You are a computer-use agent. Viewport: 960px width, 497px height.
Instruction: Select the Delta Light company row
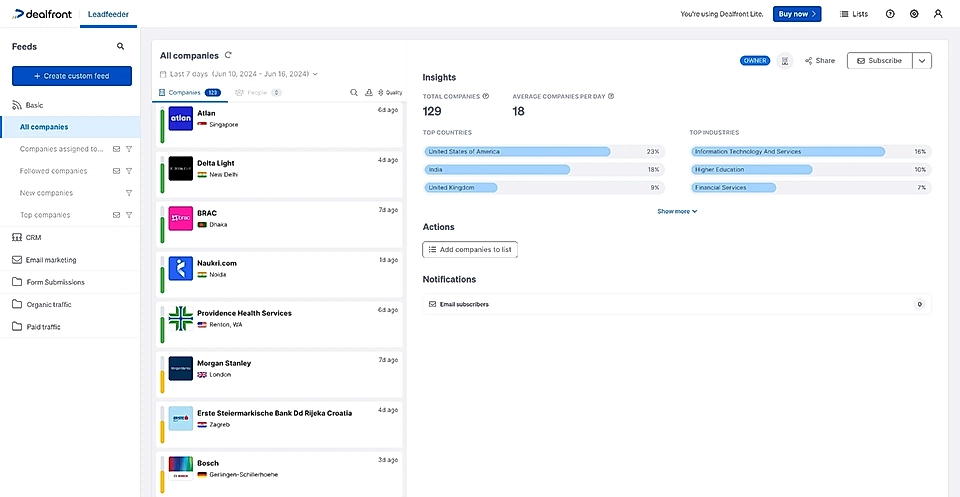(x=278, y=175)
